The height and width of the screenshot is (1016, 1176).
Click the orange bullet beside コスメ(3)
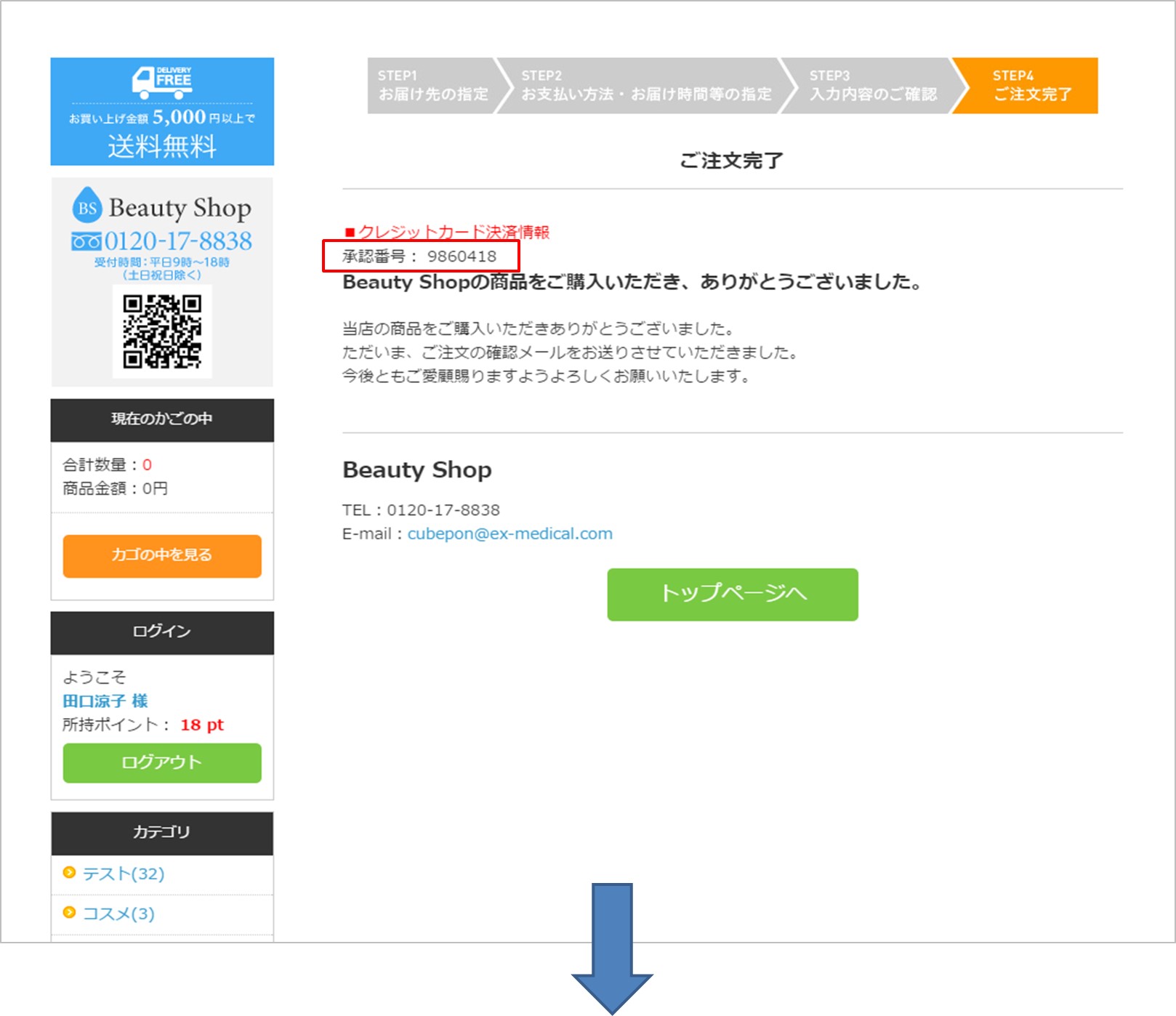tap(70, 912)
